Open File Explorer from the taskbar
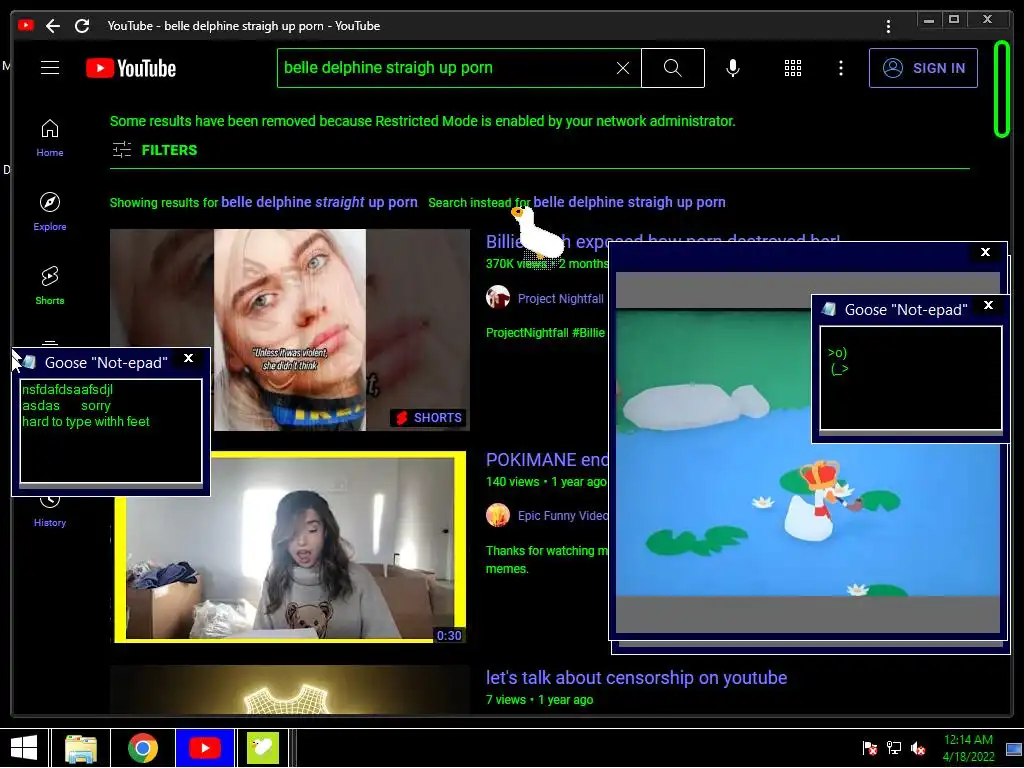 click(81, 748)
